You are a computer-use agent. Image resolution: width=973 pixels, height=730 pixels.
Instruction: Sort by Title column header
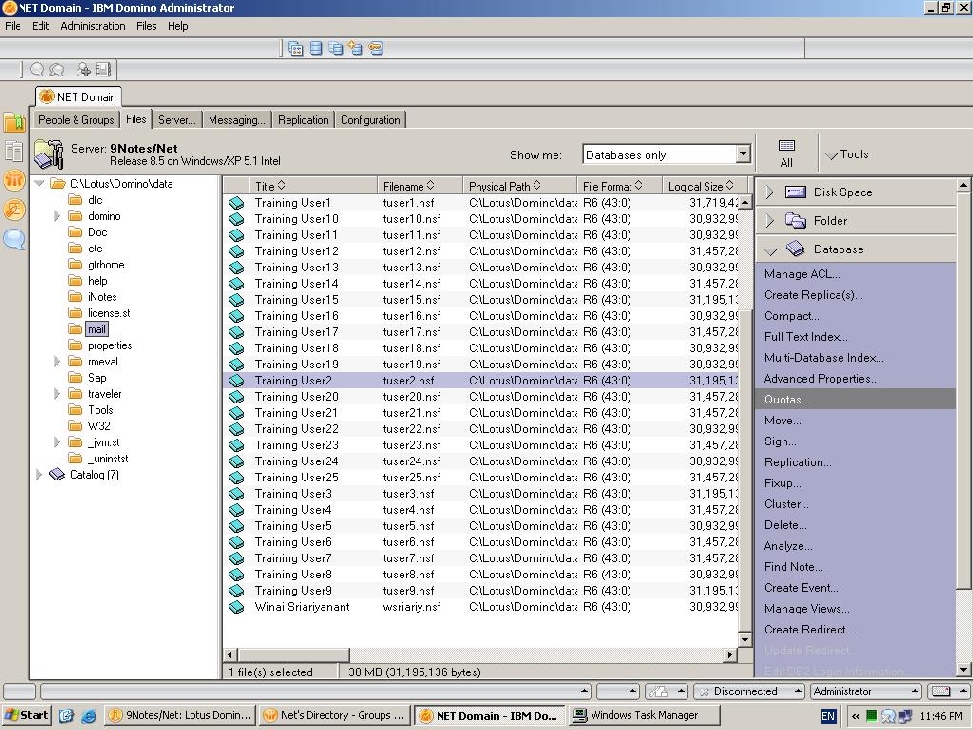[x=315, y=186]
